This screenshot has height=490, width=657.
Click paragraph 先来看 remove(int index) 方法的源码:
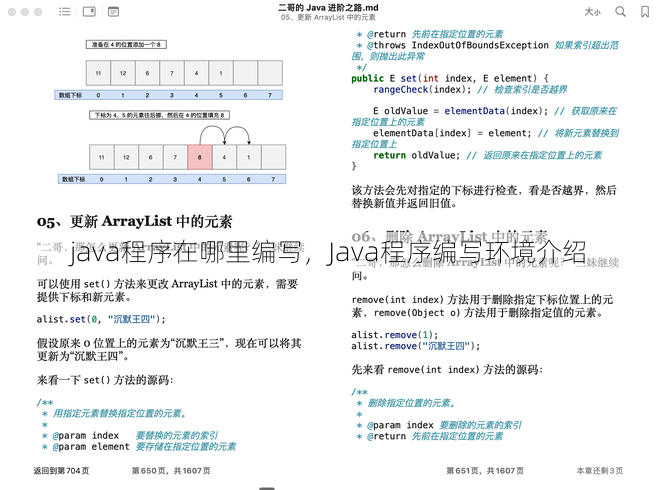coord(447,370)
